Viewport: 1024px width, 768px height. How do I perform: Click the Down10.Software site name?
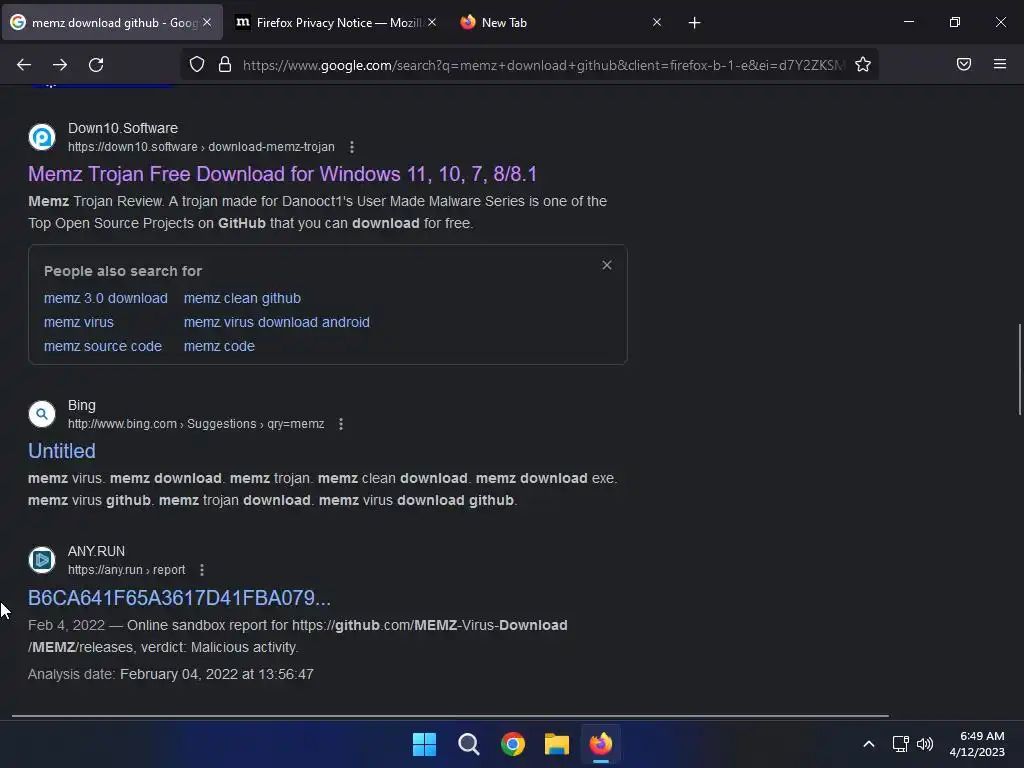123,128
